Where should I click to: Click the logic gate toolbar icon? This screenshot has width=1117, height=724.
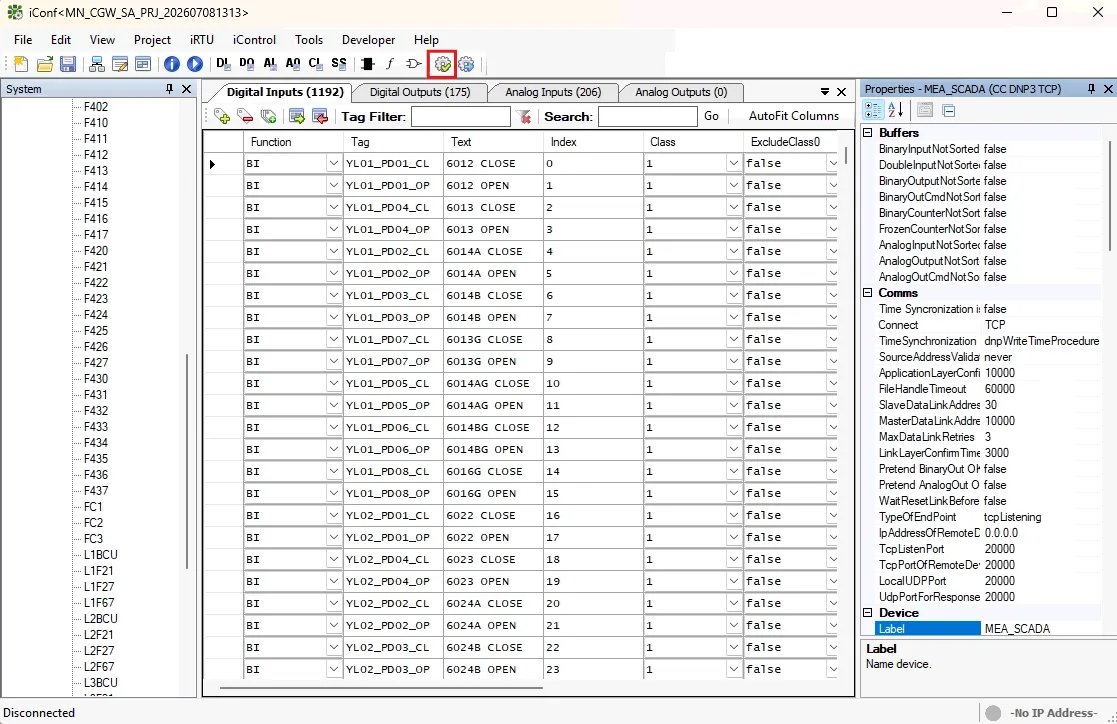tap(413, 64)
